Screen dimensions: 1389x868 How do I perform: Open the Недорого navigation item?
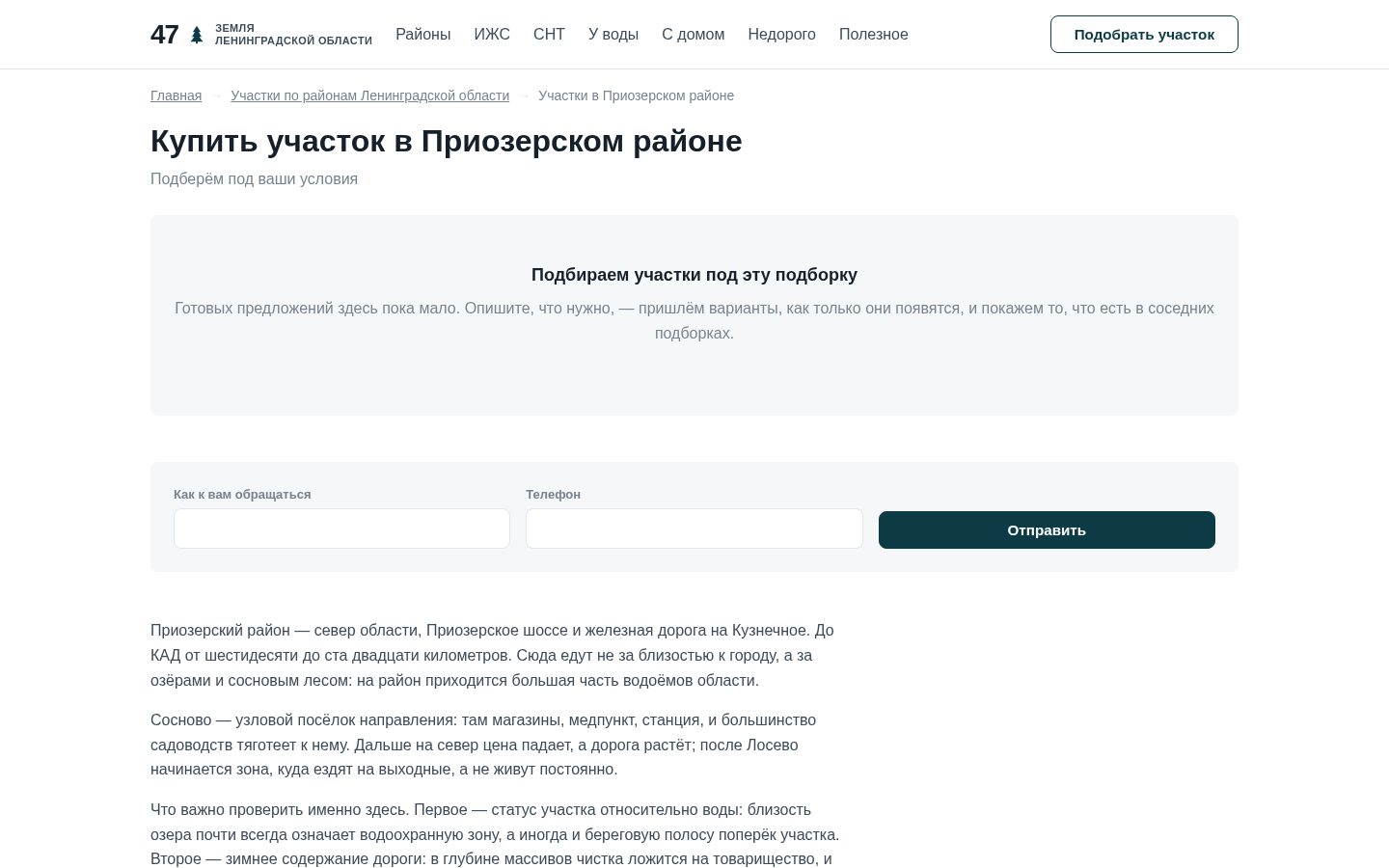[781, 35]
